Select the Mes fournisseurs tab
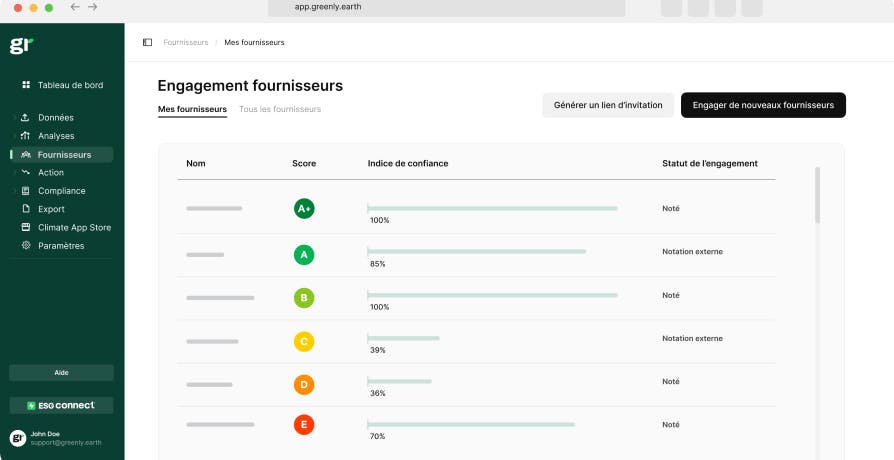Viewport: 894px width, 460px height. (x=192, y=109)
